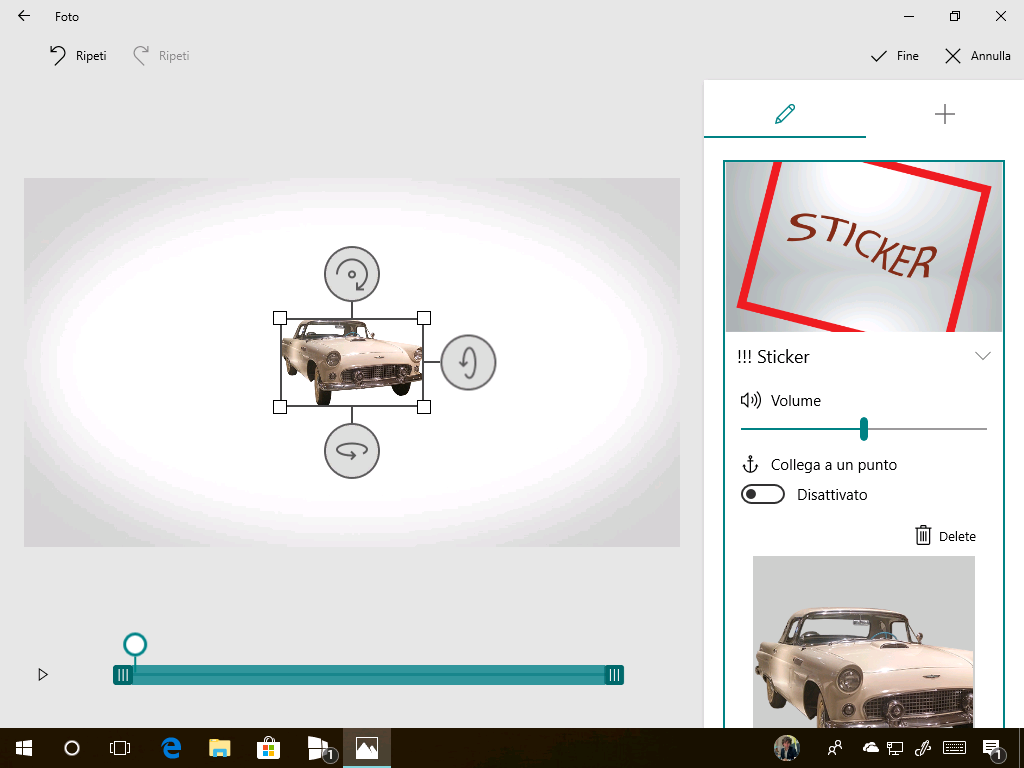Delete the sticker with the trash button
This screenshot has height=768, width=1024.
coord(945,536)
